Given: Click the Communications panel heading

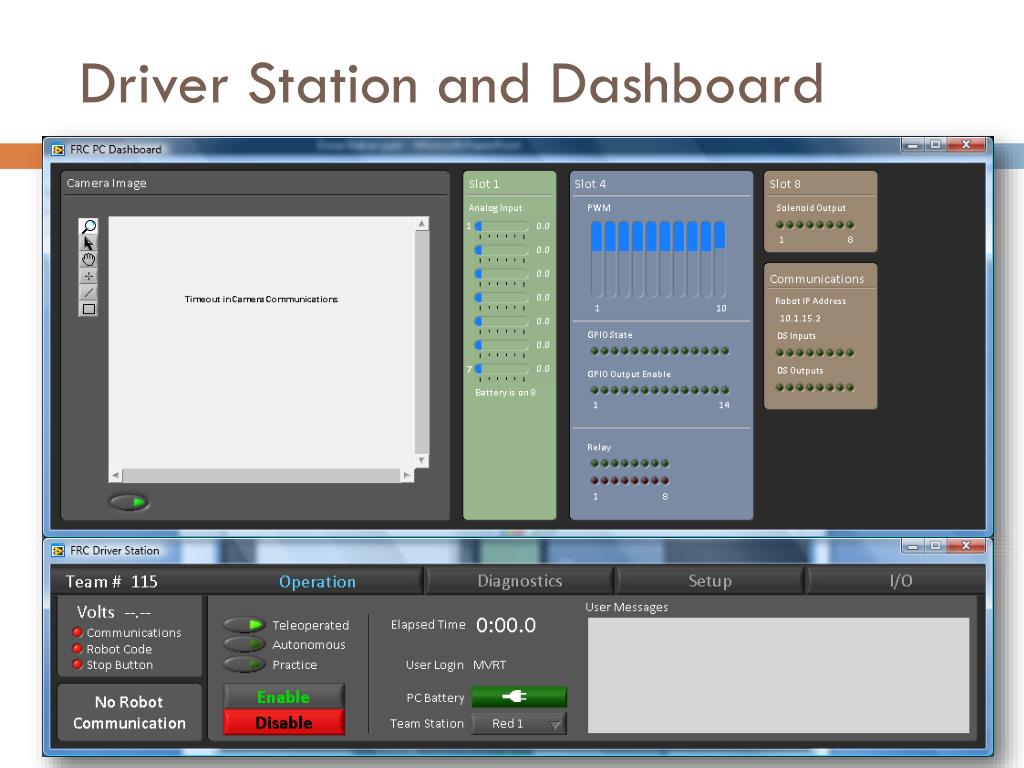Looking at the screenshot, I should tap(817, 279).
